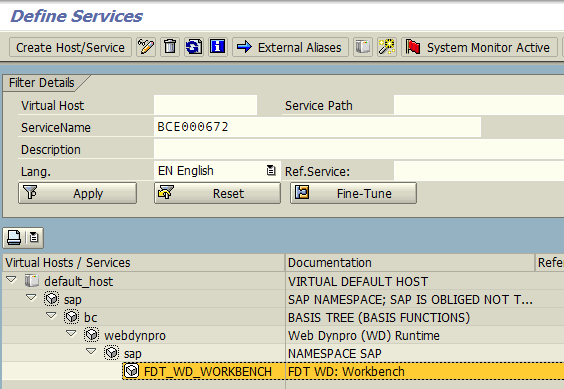The width and height of the screenshot is (564, 389).
Task: Click the Fine-Tune button
Action: tap(354, 193)
